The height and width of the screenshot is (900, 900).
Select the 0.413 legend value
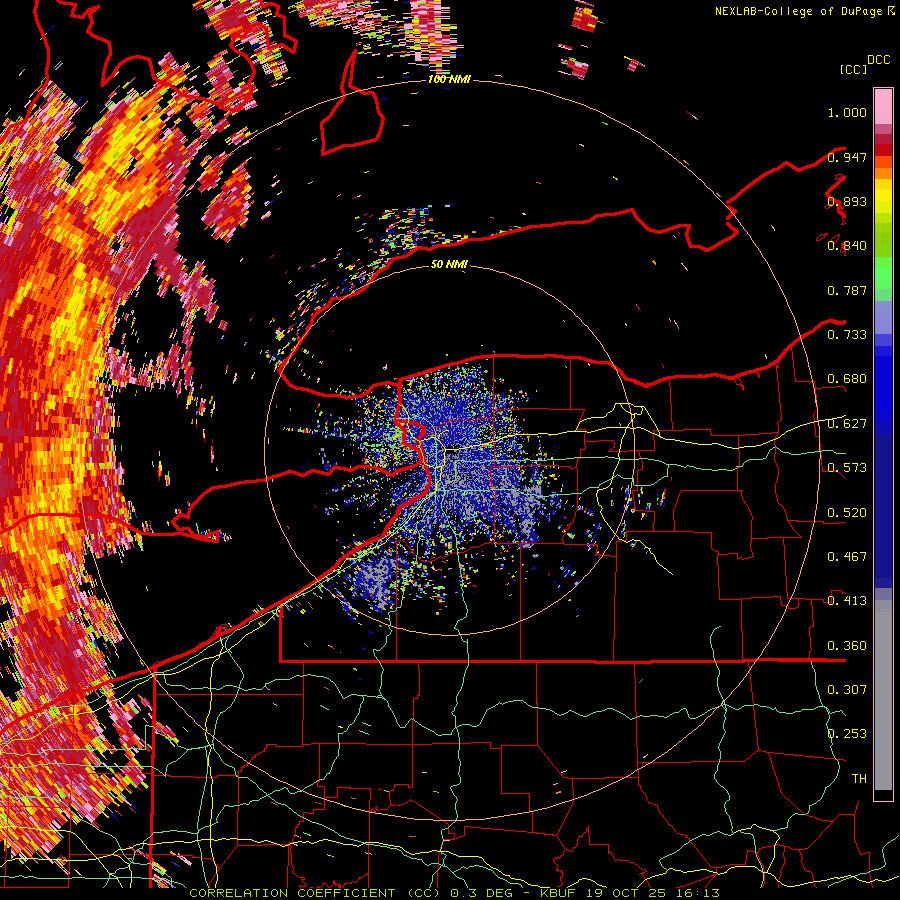click(x=847, y=601)
